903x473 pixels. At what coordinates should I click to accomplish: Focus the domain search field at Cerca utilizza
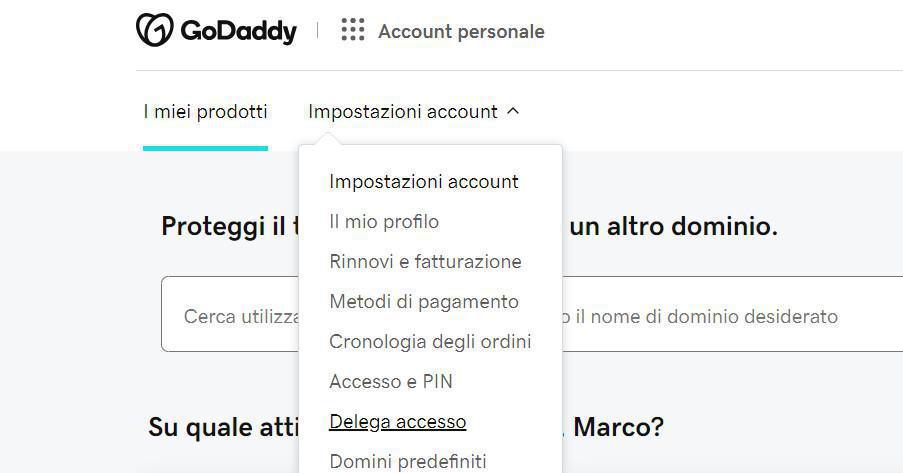[x=235, y=316]
